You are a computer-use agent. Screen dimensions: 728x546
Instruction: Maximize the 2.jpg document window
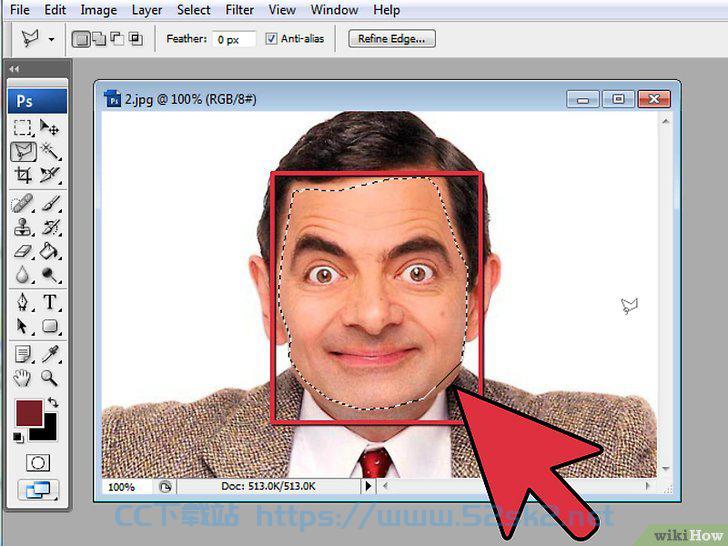(x=618, y=99)
